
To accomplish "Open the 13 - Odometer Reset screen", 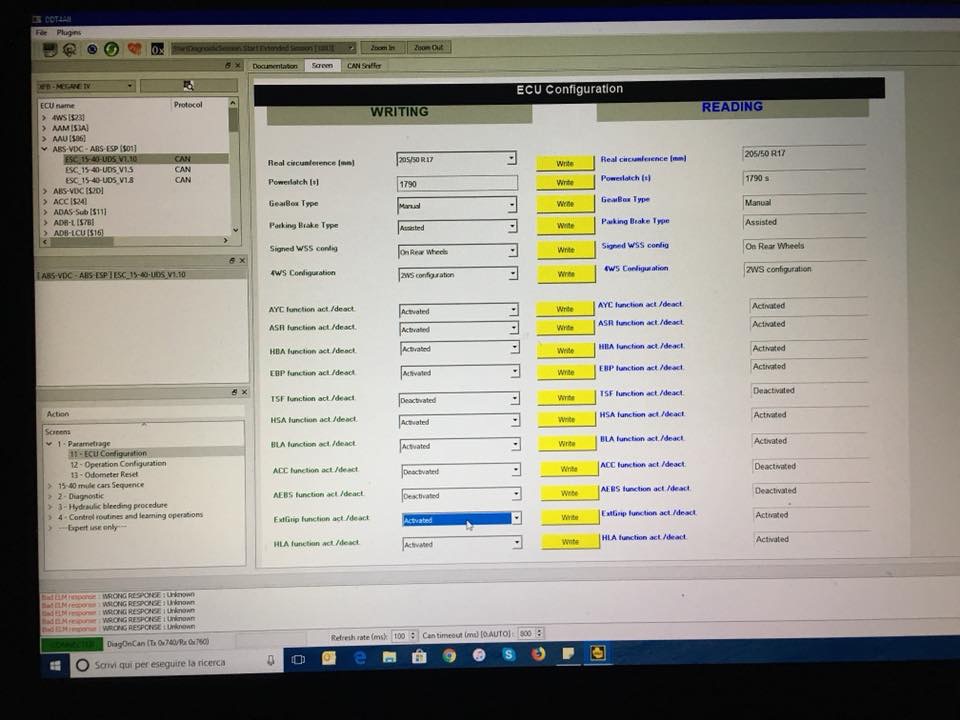I will [104, 474].
